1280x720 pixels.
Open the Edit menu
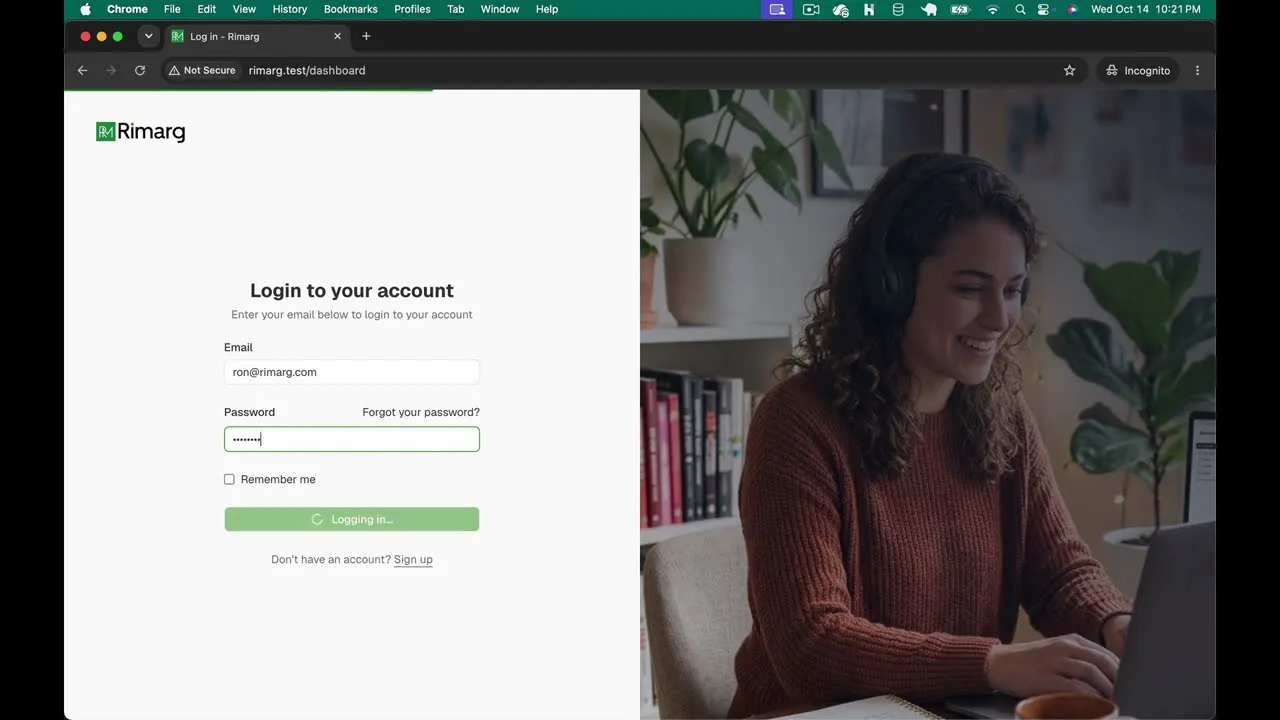(207, 9)
